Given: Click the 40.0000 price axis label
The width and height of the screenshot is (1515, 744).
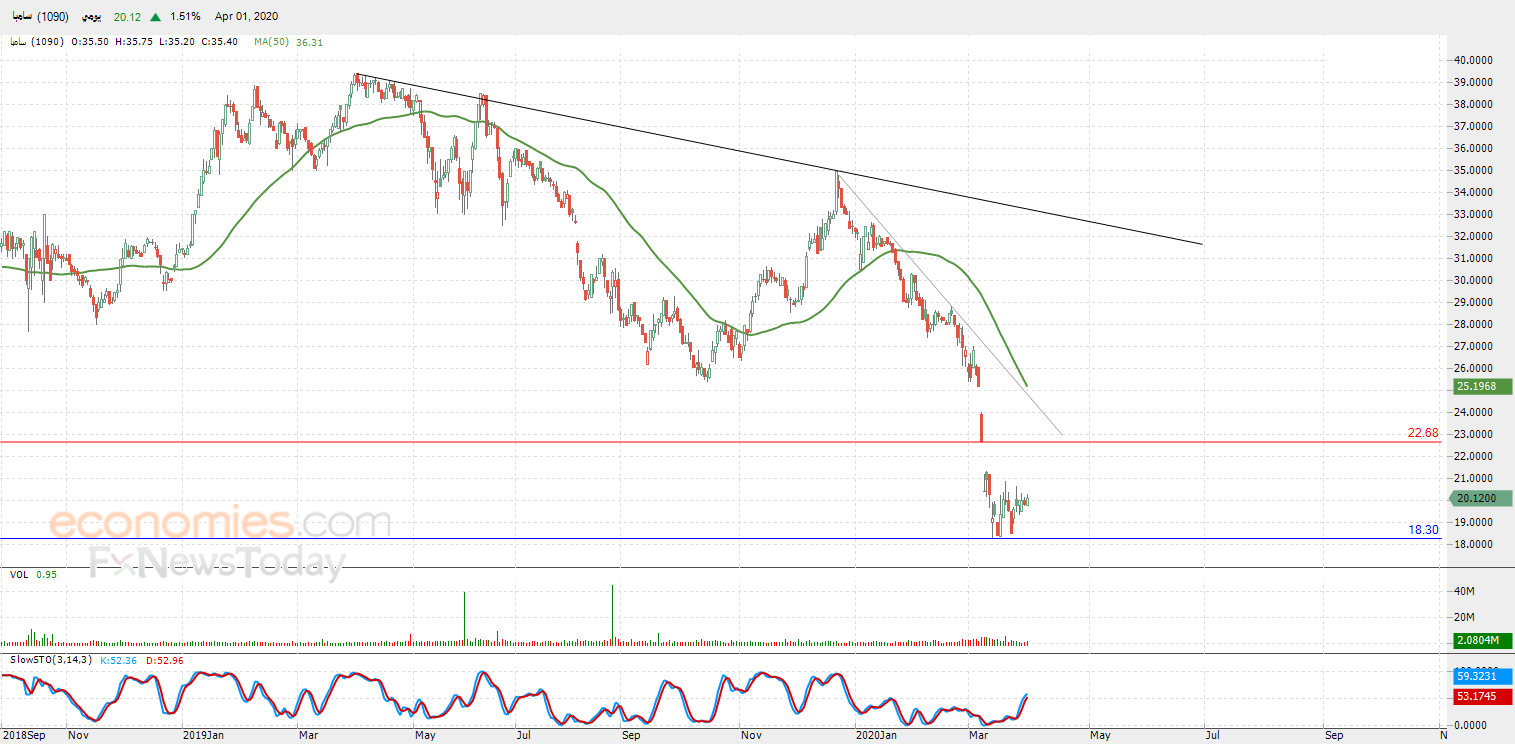Looking at the screenshot, I should [1473, 60].
